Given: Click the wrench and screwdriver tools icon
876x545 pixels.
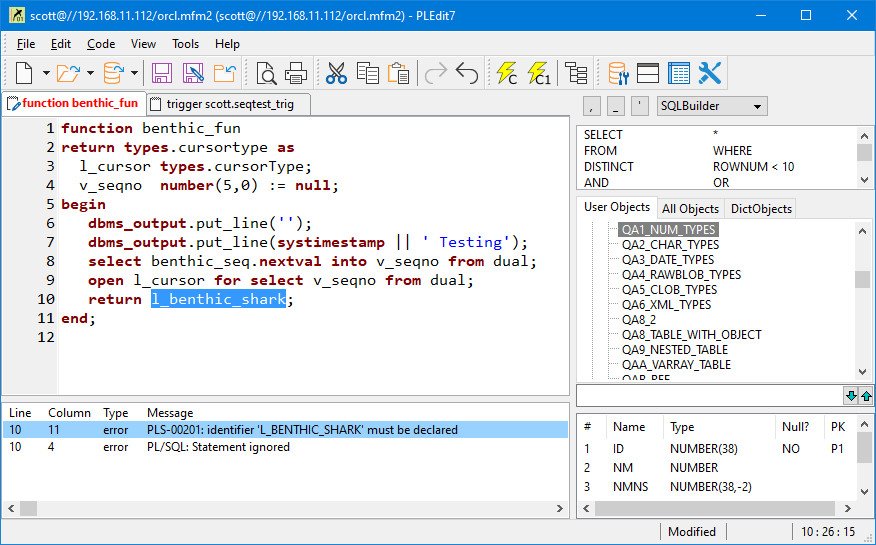Looking at the screenshot, I should [710, 73].
